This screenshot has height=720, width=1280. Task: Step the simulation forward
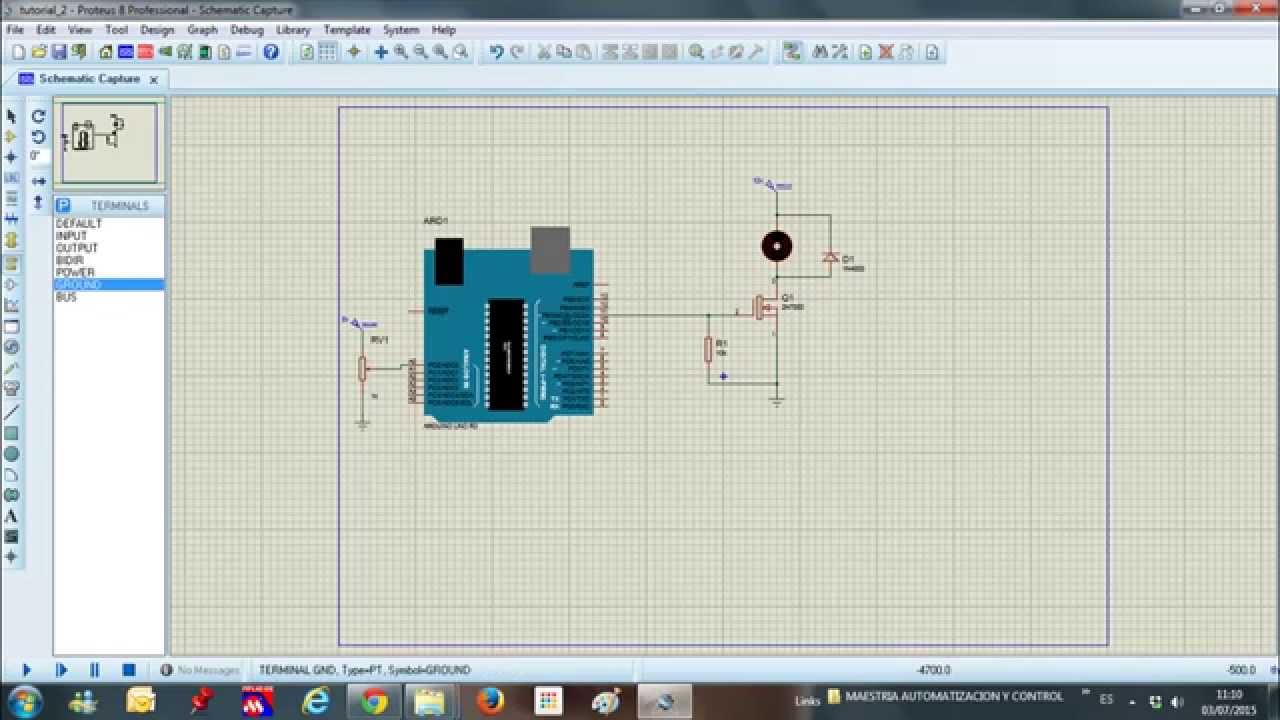(61, 670)
